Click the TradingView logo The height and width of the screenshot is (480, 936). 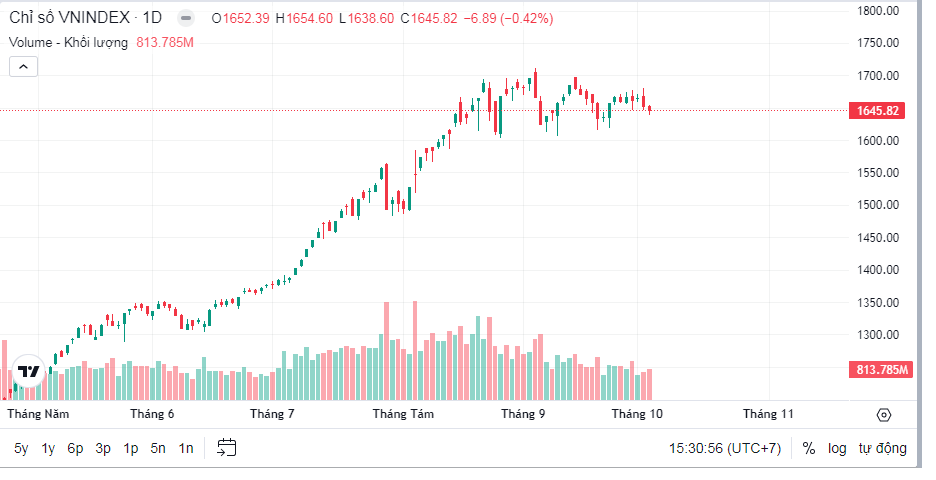[29, 371]
